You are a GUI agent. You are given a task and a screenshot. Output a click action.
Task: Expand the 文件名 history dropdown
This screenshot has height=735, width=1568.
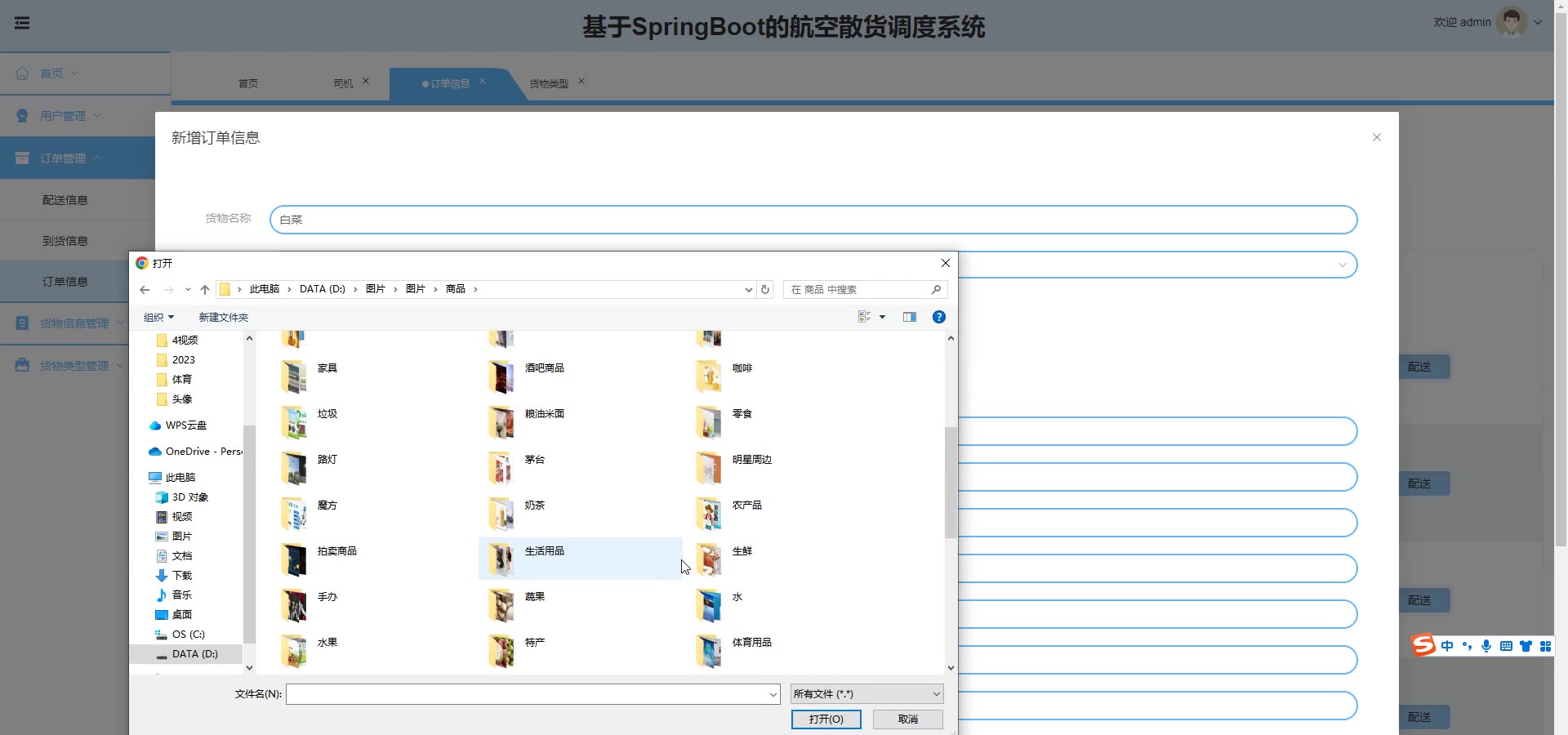773,694
